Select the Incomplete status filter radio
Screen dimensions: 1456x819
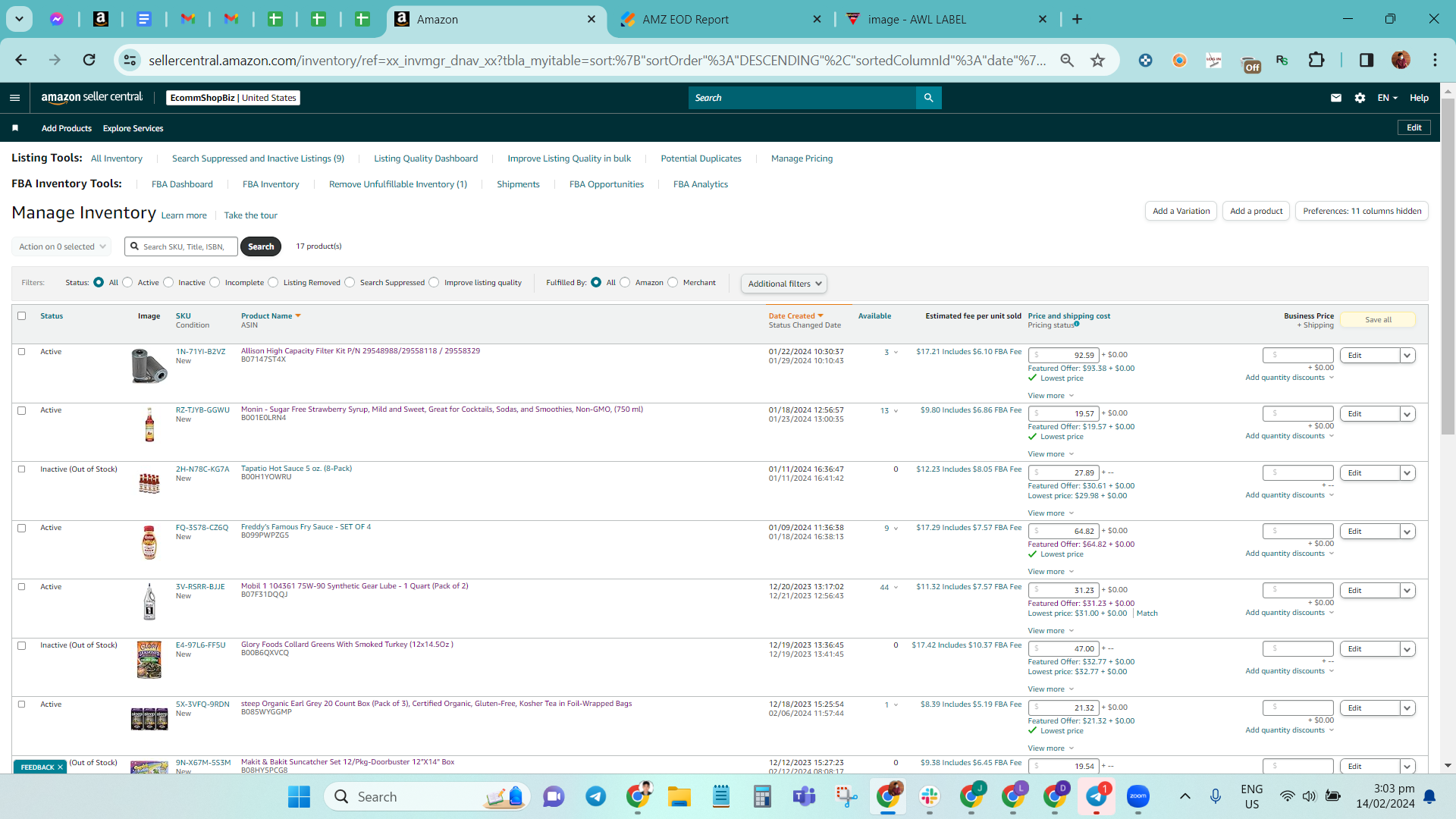click(215, 283)
